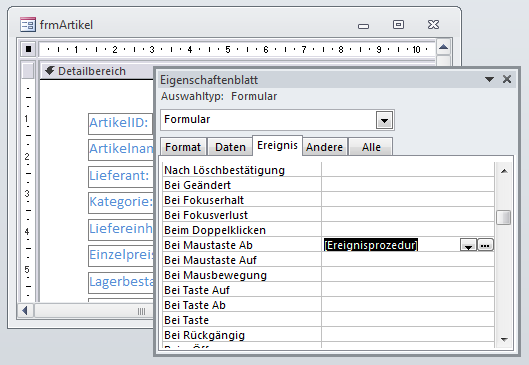Click the Bei Fokuserhalt property value

[x=408, y=200]
